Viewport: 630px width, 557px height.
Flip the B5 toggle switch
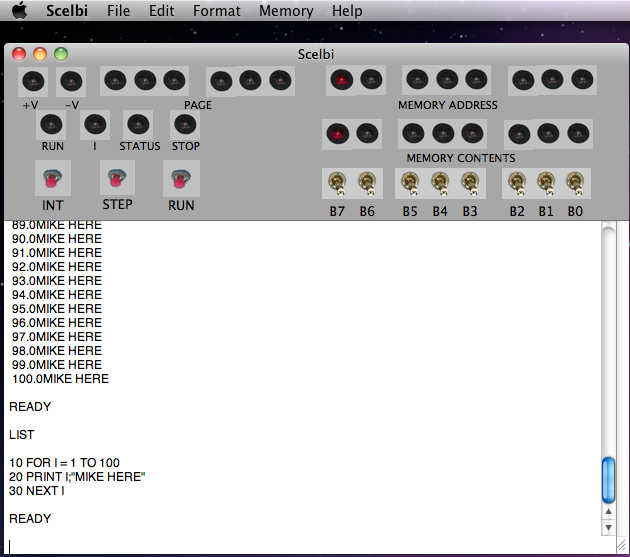410,183
